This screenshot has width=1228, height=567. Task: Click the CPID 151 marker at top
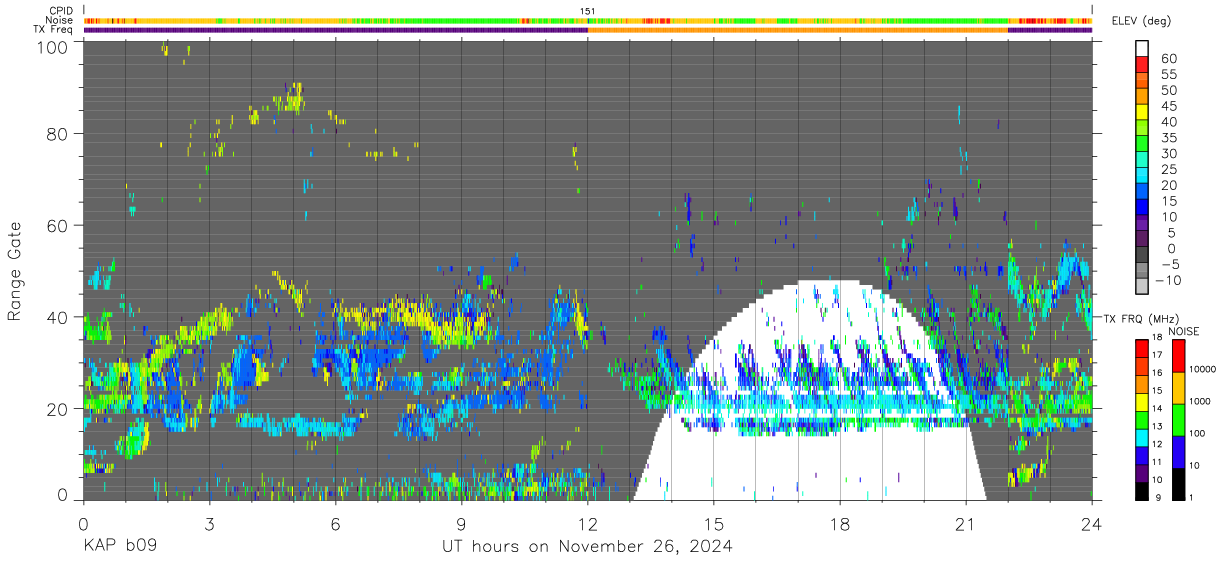[588, 11]
